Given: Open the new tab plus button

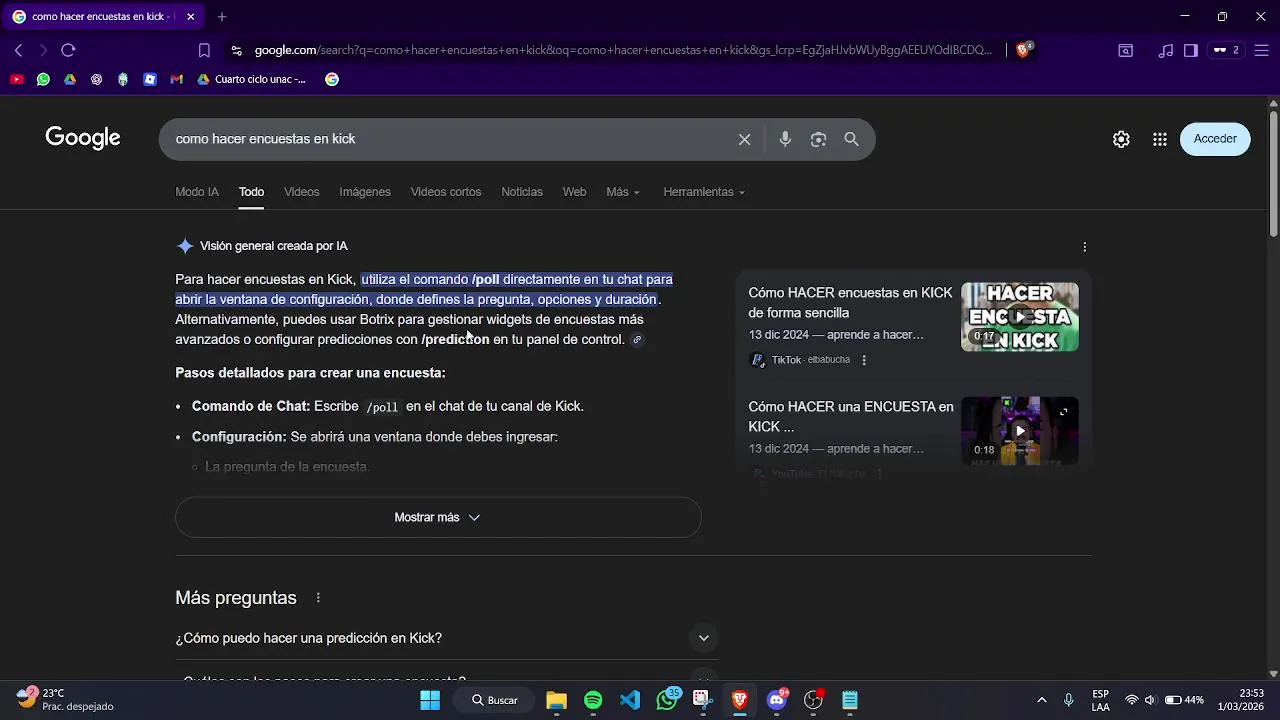Looking at the screenshot, I should coord(222,17).
